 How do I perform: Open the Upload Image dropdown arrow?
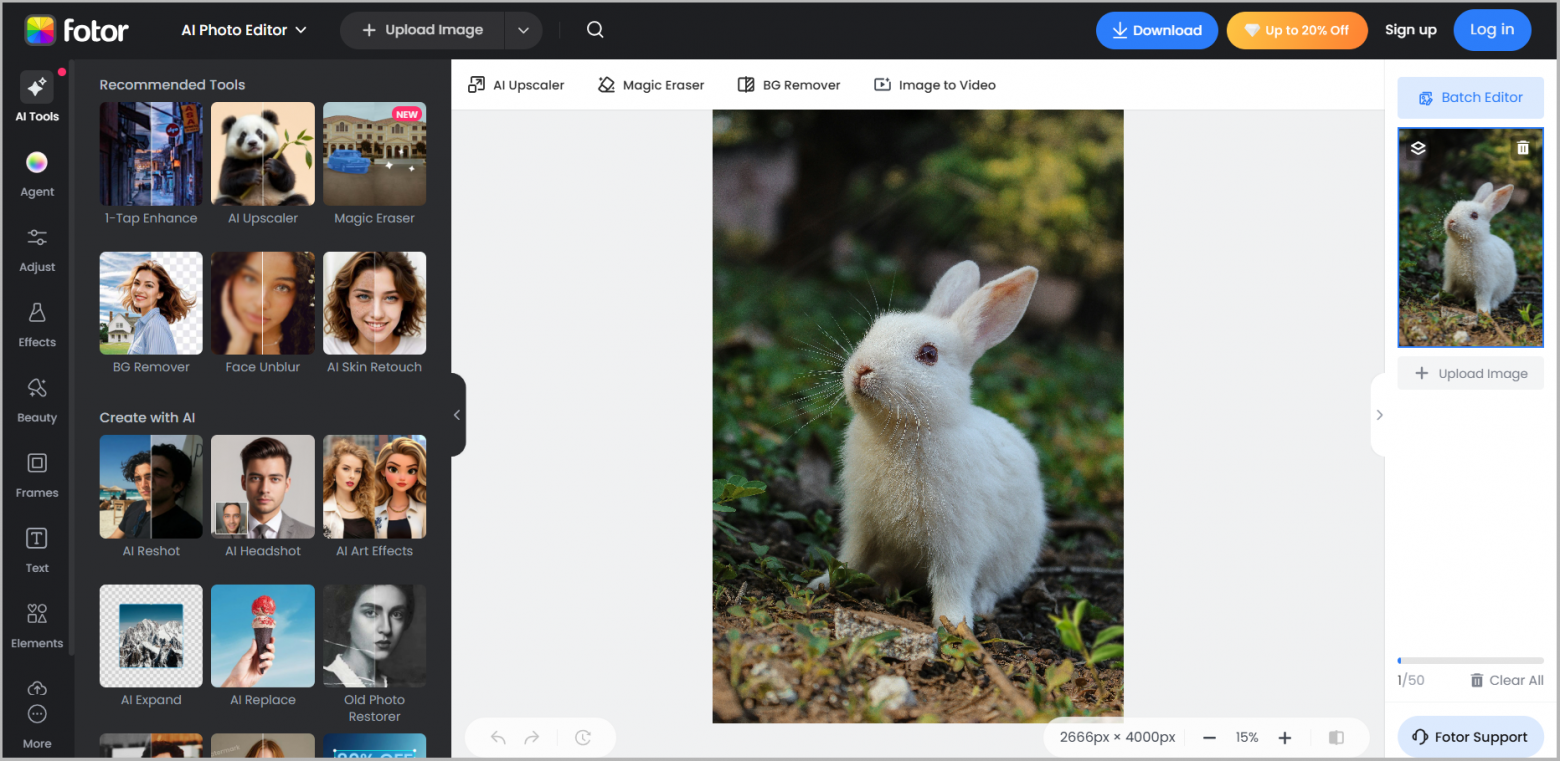[523, 29]
